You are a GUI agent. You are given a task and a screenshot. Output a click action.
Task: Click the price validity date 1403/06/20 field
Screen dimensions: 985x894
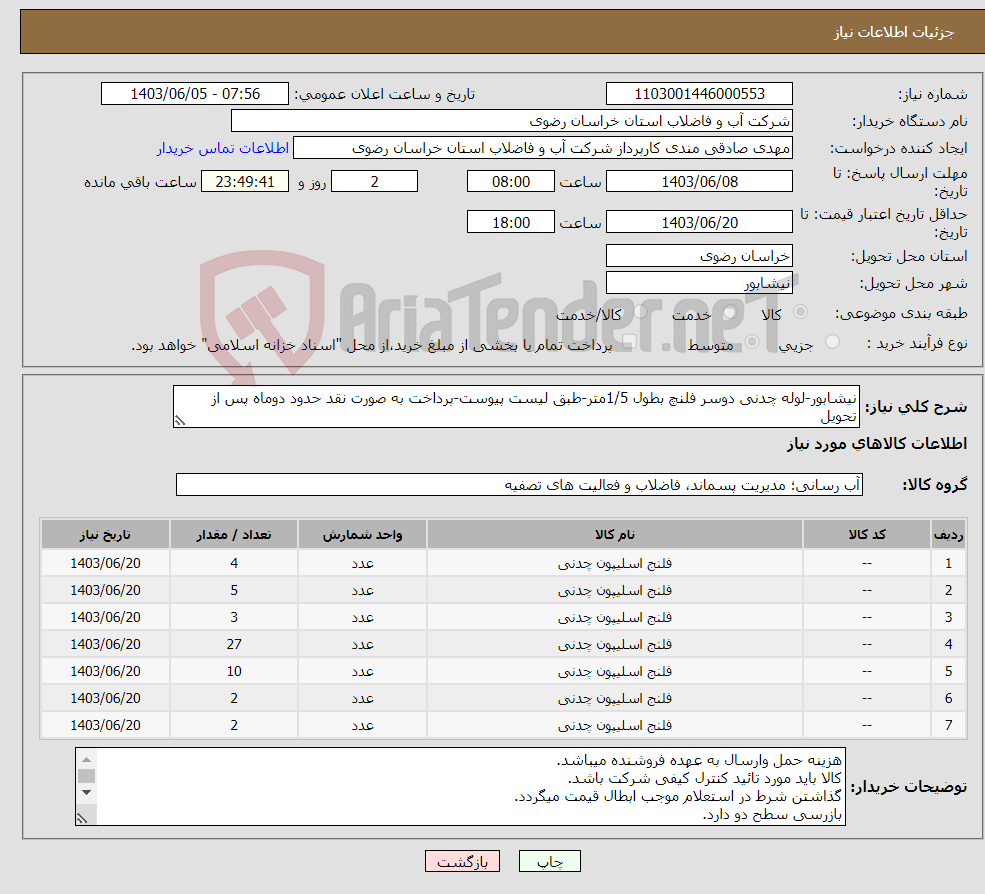click(x=699, y=222)
